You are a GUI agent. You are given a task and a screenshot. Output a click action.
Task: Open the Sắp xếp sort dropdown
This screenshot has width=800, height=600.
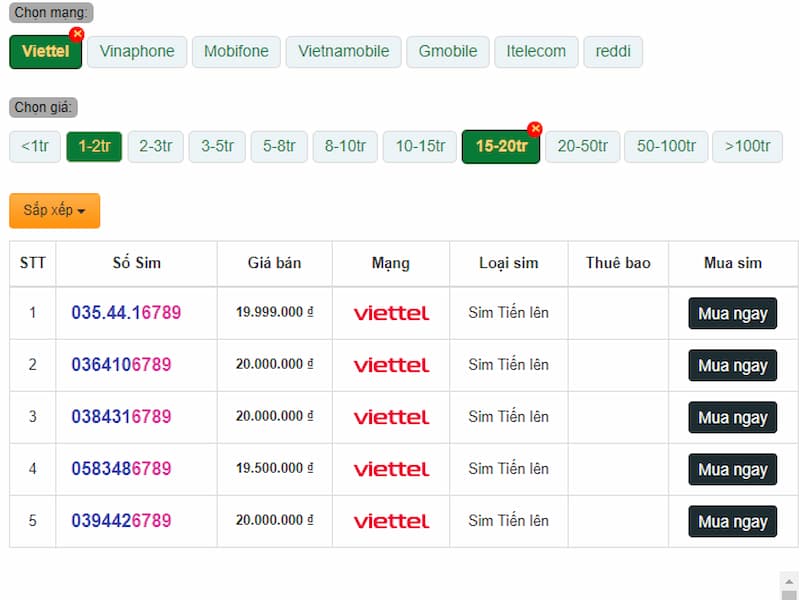[55, 210]
